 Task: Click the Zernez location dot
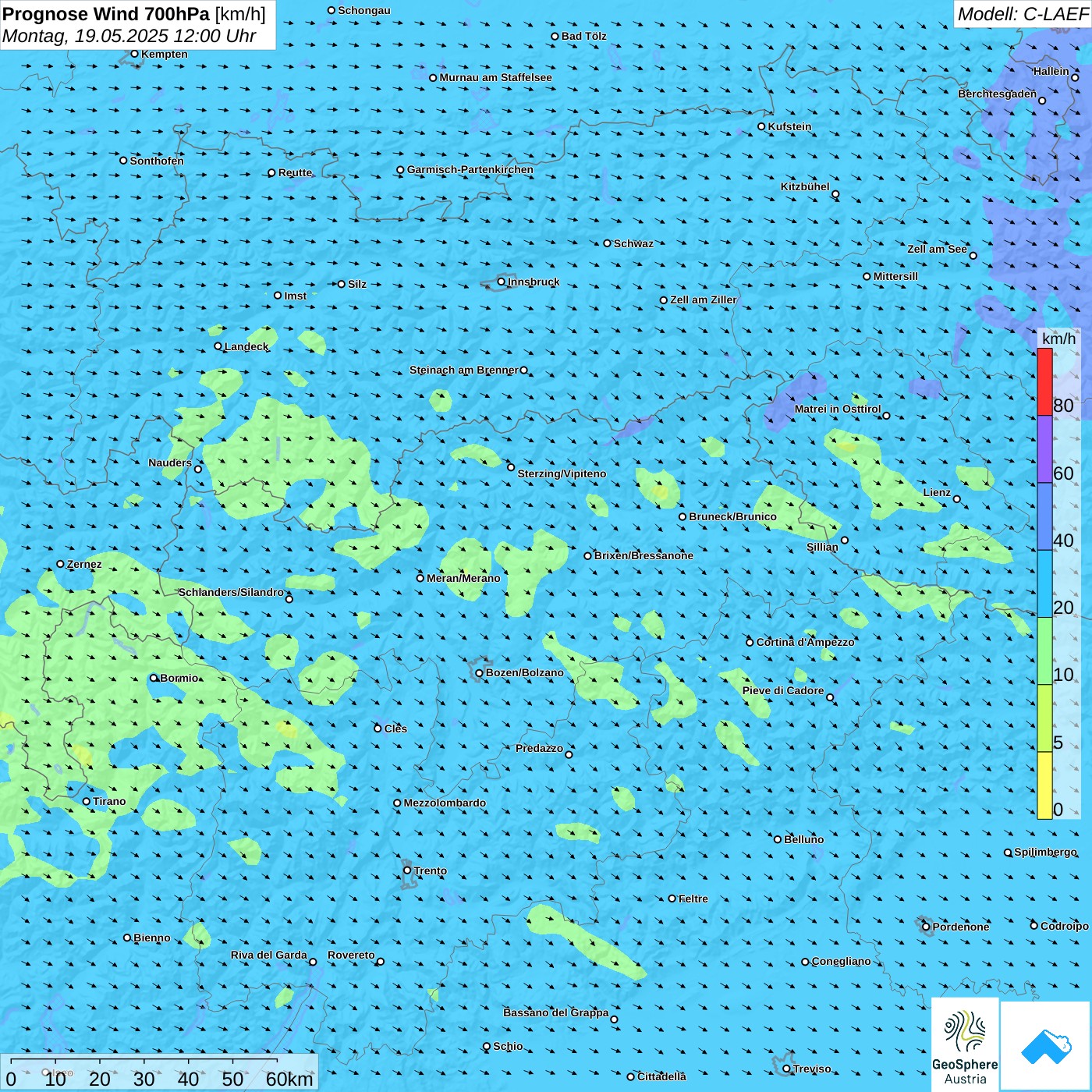tap(61, 564)
